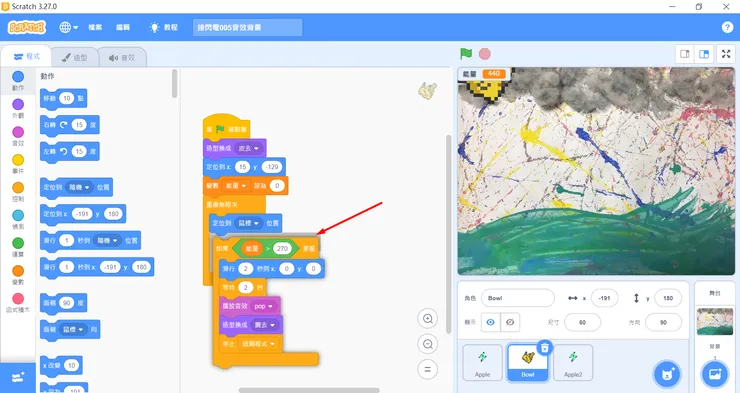Viewport: 740px width, 393px height.
Task: Open the pop sound dropdown
Action: point(264,306)
